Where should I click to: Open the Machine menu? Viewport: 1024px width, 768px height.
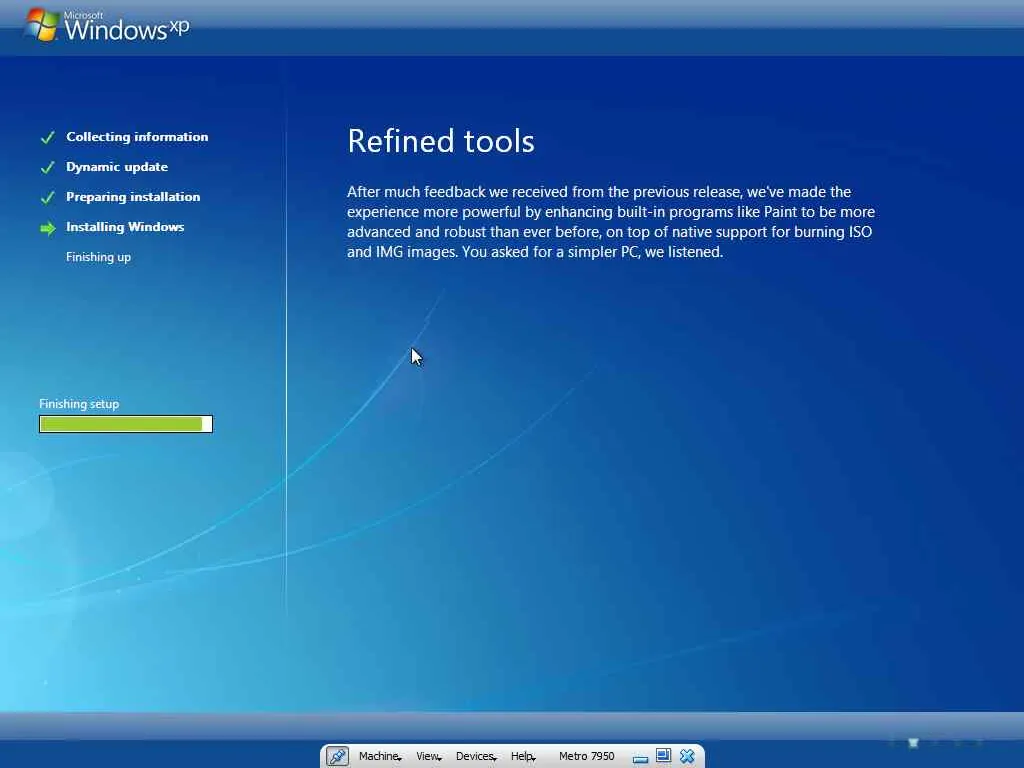(x=379, y=756)
